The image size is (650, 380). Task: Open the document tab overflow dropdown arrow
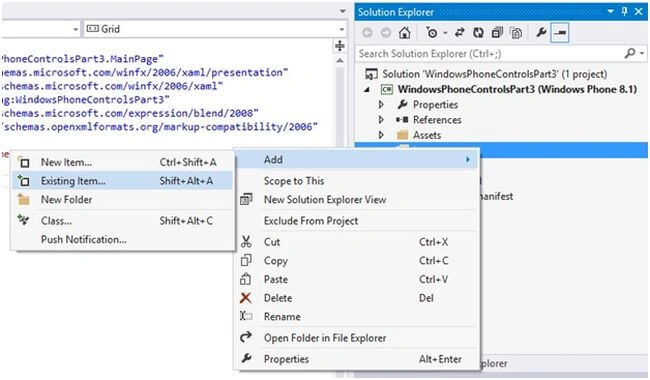(342, 11)
